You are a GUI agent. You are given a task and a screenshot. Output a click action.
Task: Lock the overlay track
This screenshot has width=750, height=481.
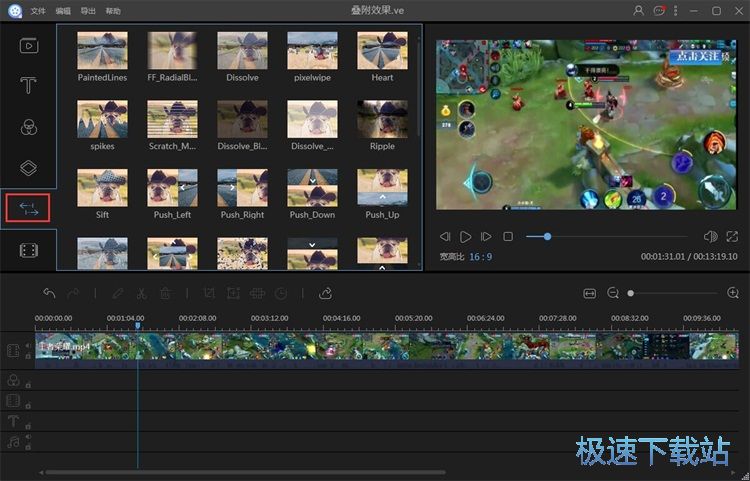[x=28, y=405]
